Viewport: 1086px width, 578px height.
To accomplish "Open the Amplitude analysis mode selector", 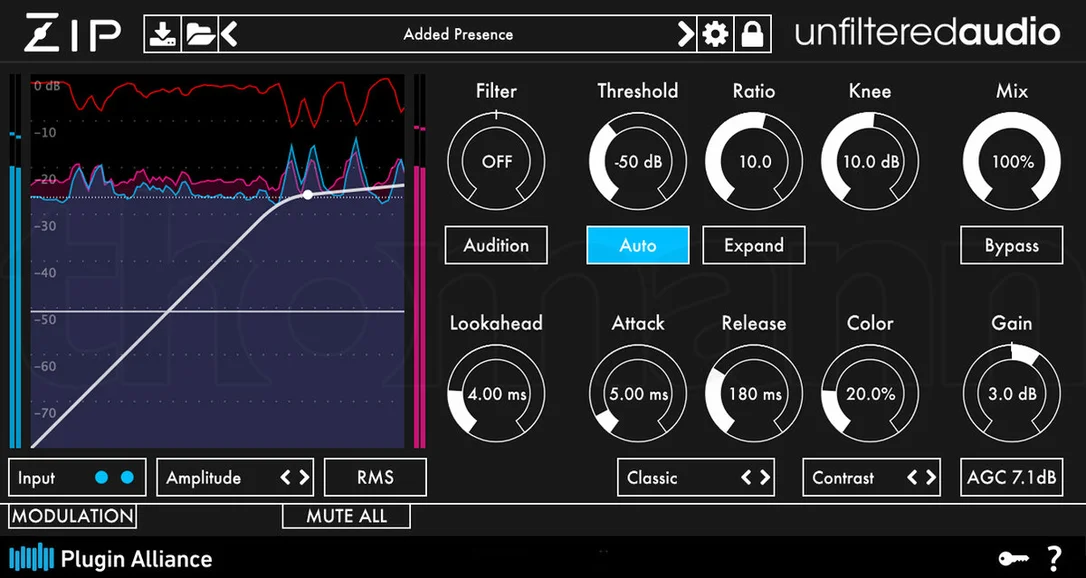I will (x=235, y=478).
